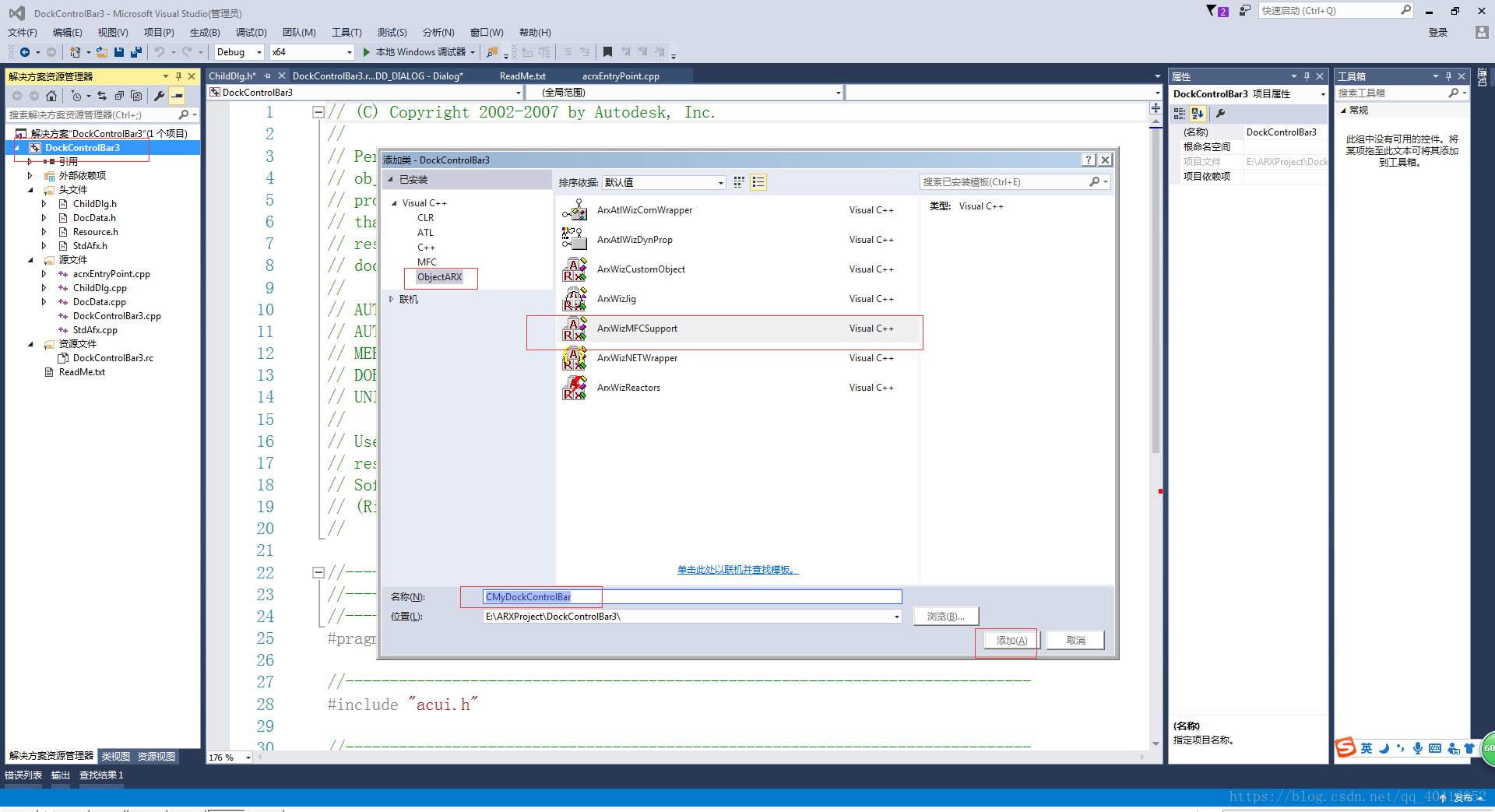Image resolution: width=1495 pixels, height=812 pixels.
Task: Open the DockControlBar3 scope dropdown in editor
Action: (x=365, y=93)
